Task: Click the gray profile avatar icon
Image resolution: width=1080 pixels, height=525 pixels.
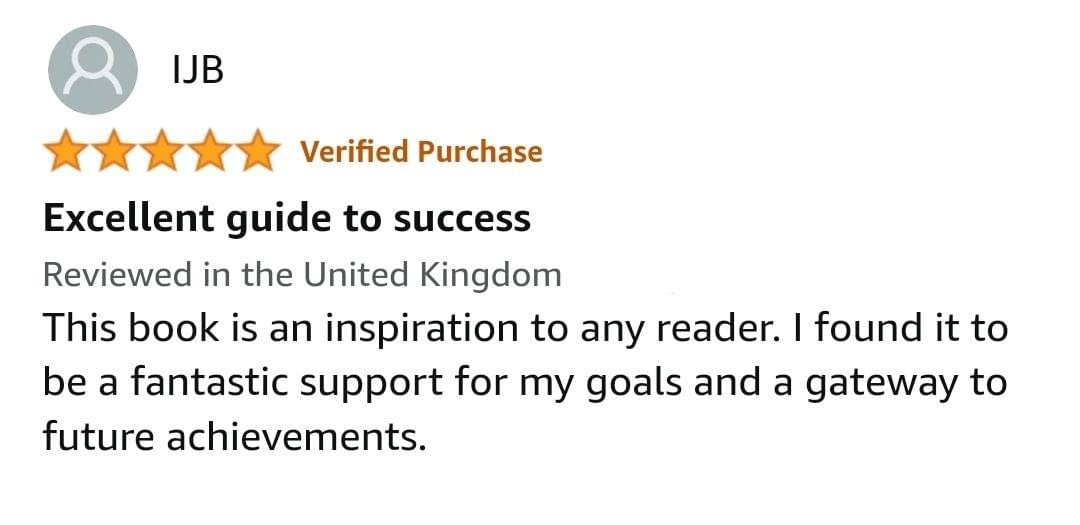Action: [x=92, y=70]
